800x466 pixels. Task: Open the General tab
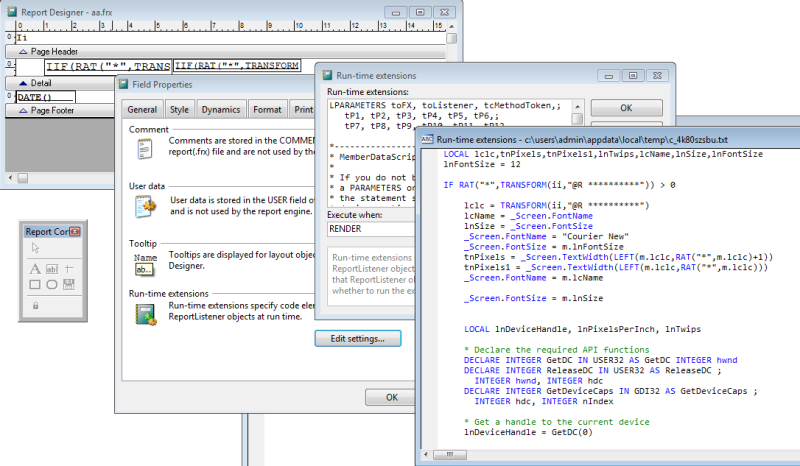click(x=142, y=110)
